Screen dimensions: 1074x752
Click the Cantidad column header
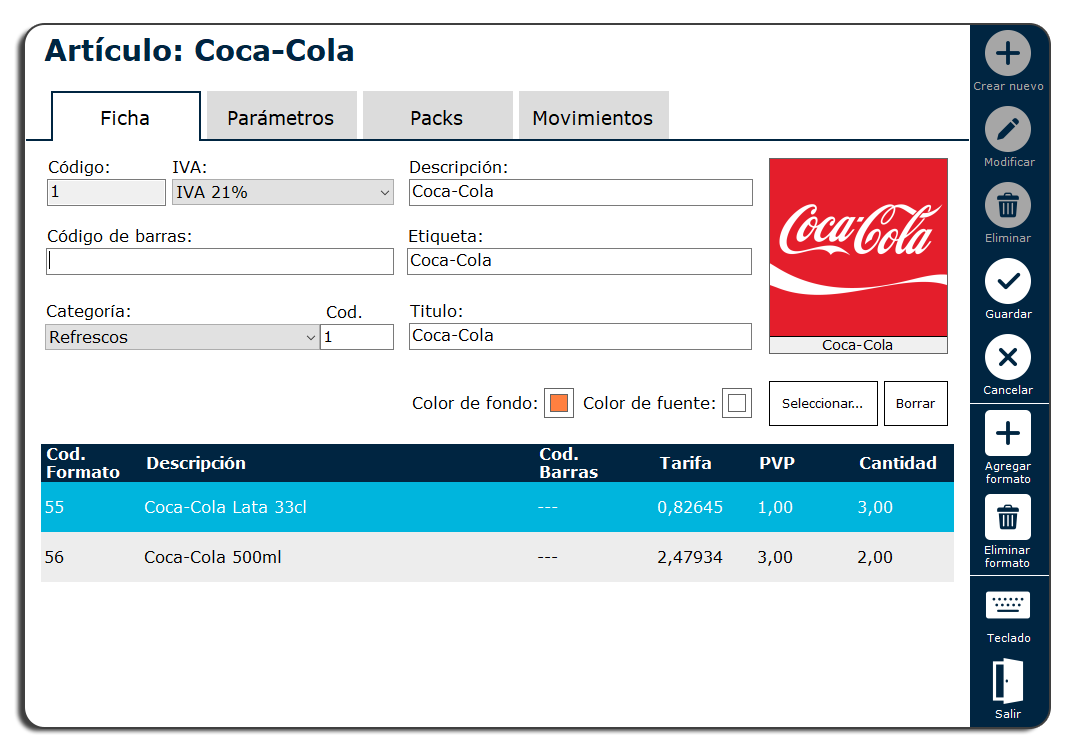(898, 464)
